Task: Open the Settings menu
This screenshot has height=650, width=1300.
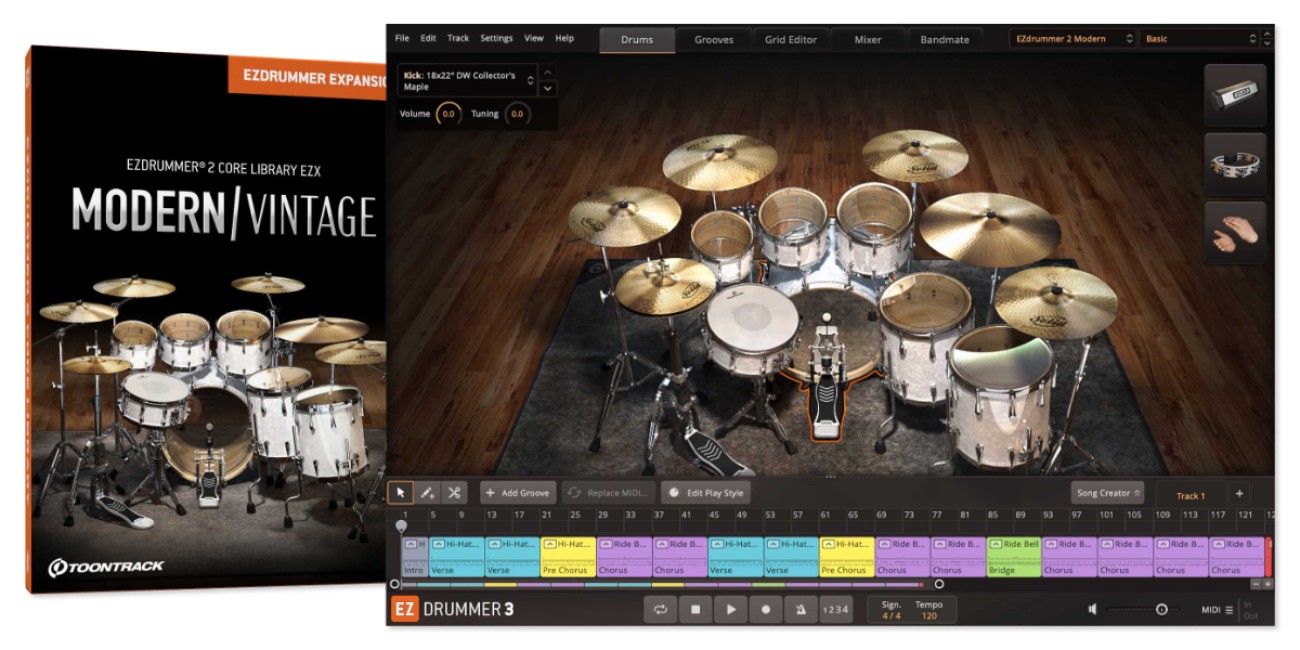Action: tap(496, 38)
